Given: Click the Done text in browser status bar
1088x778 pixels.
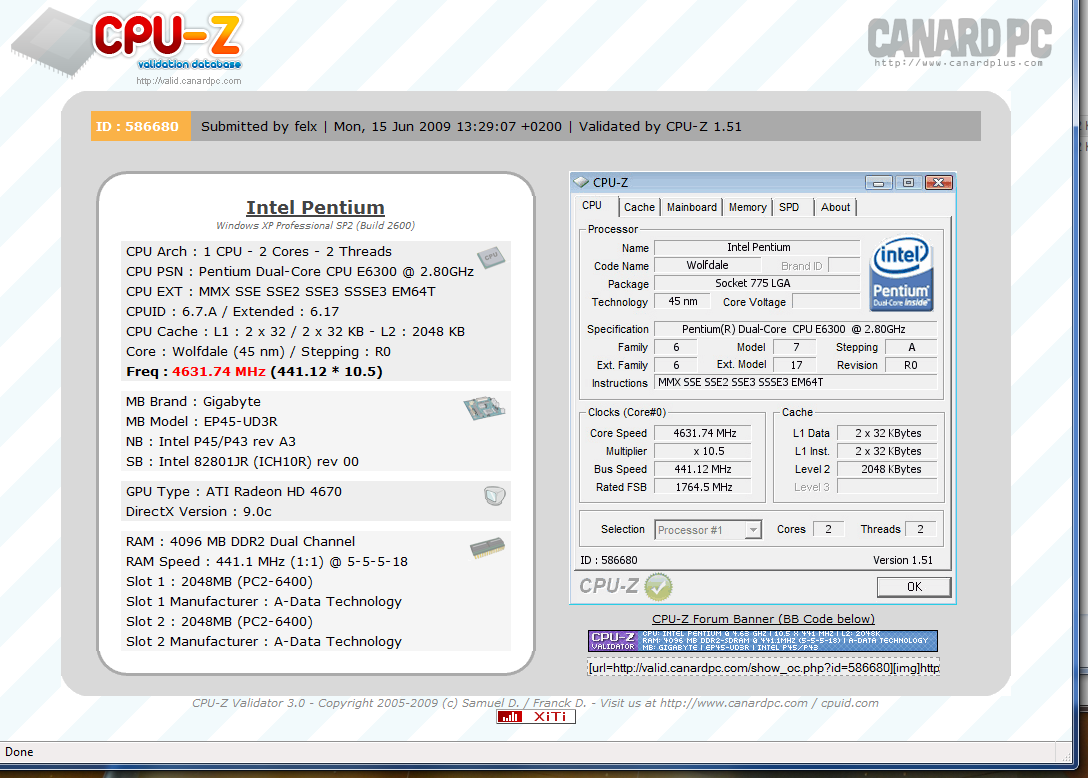Looking at the screenshot, I should (x=19, y=752).
